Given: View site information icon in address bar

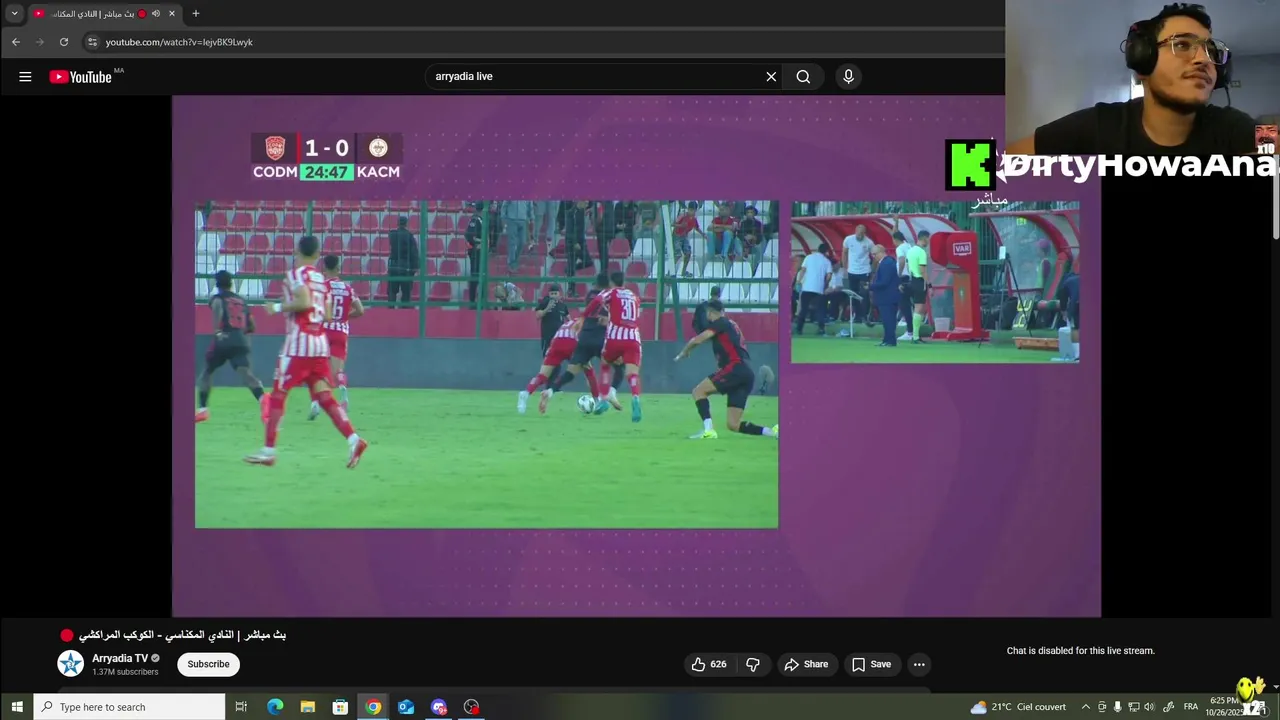Looking at the screenshot, I should tap(92, 42).
